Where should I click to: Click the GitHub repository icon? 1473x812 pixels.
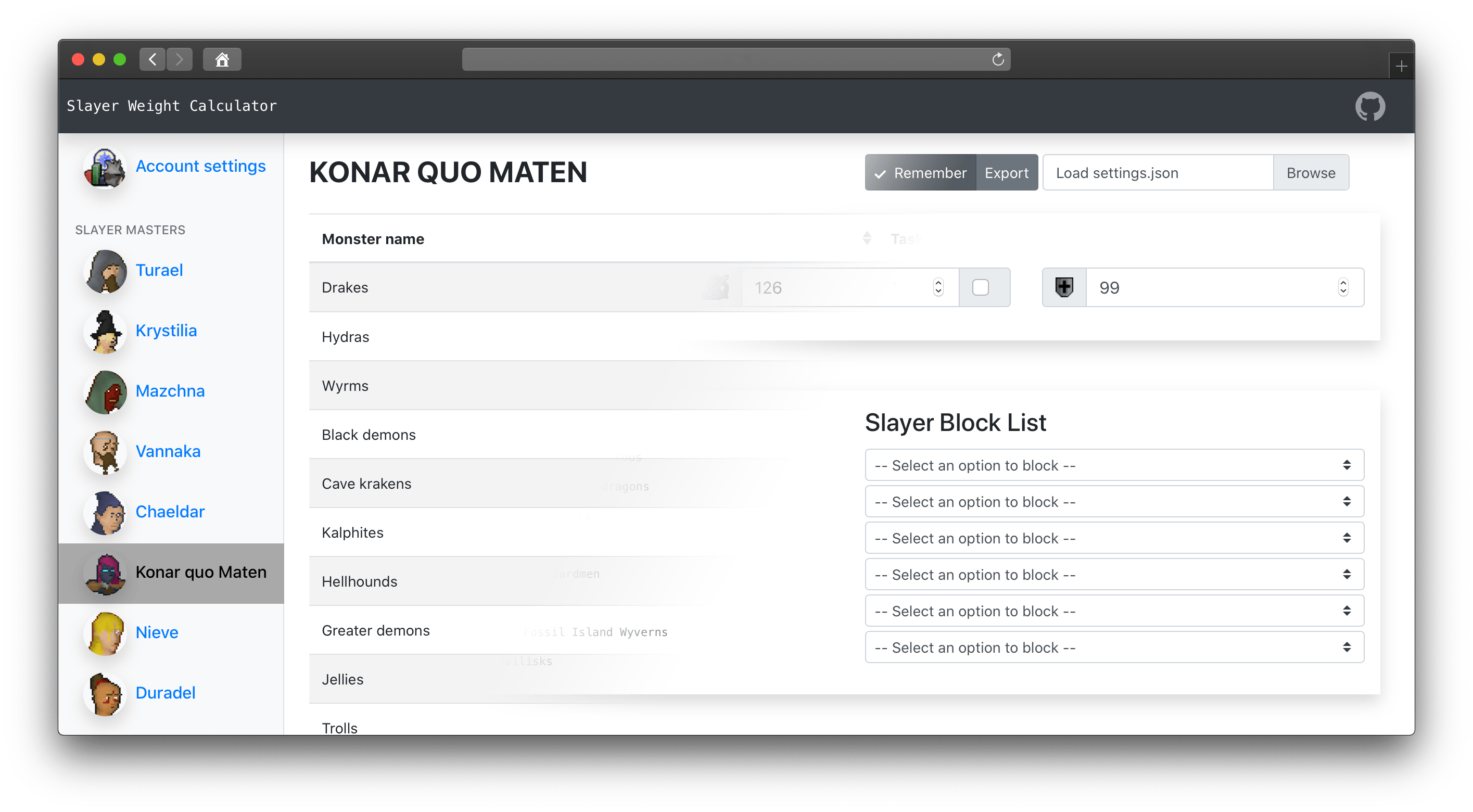pyautogui.click(x=1371, y=106)
